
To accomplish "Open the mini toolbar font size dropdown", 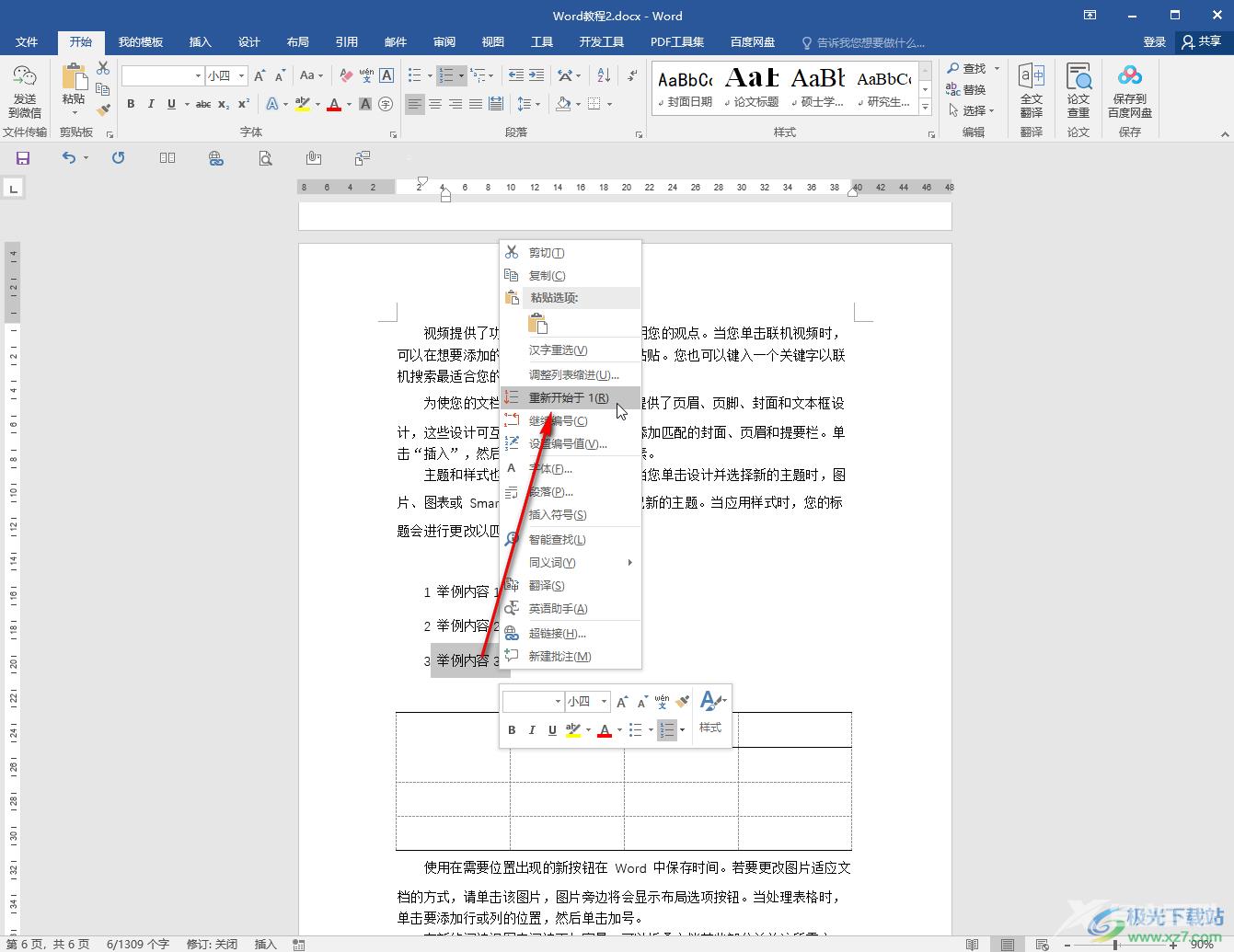I will tap(604, 702).
